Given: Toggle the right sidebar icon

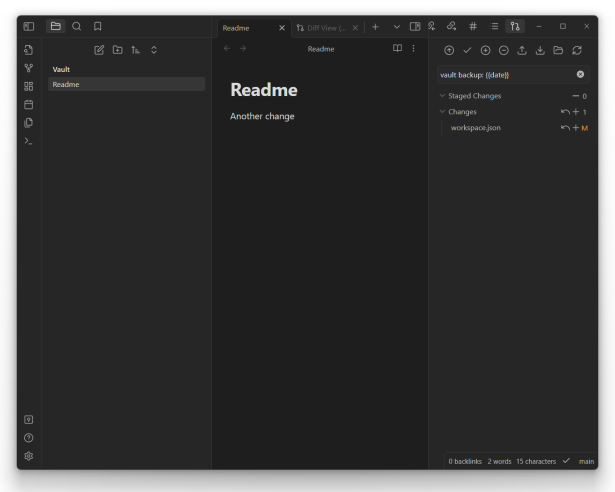Looking at the screenshot, I should click(415, 27).
